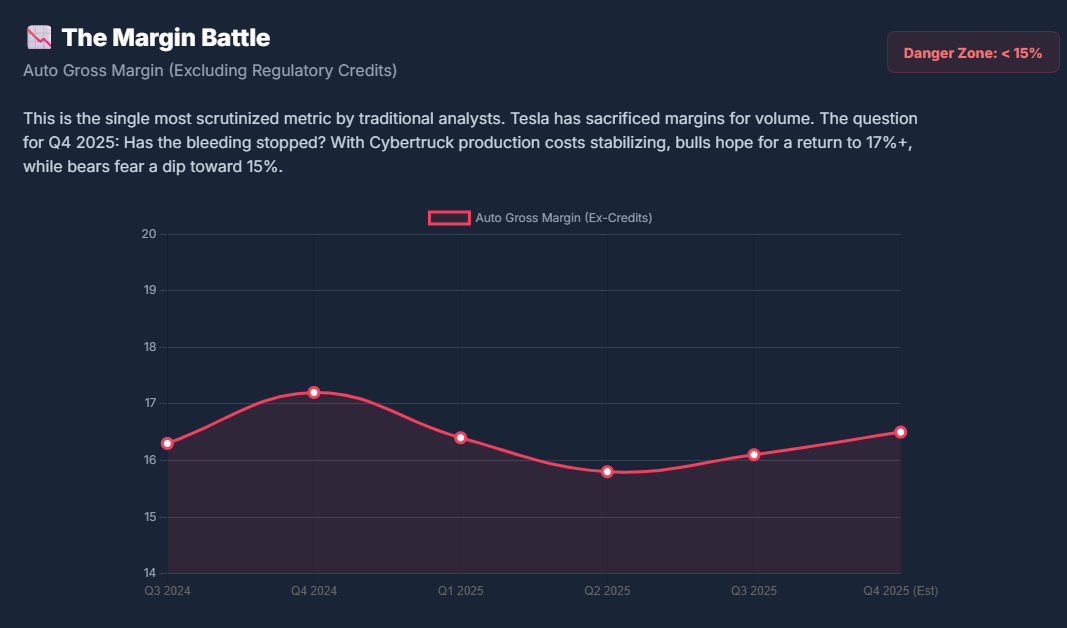This screenshot has width=1067, height=628.
Task: Click the Q1 2025 x-axis label
Action: coord(460,591)
